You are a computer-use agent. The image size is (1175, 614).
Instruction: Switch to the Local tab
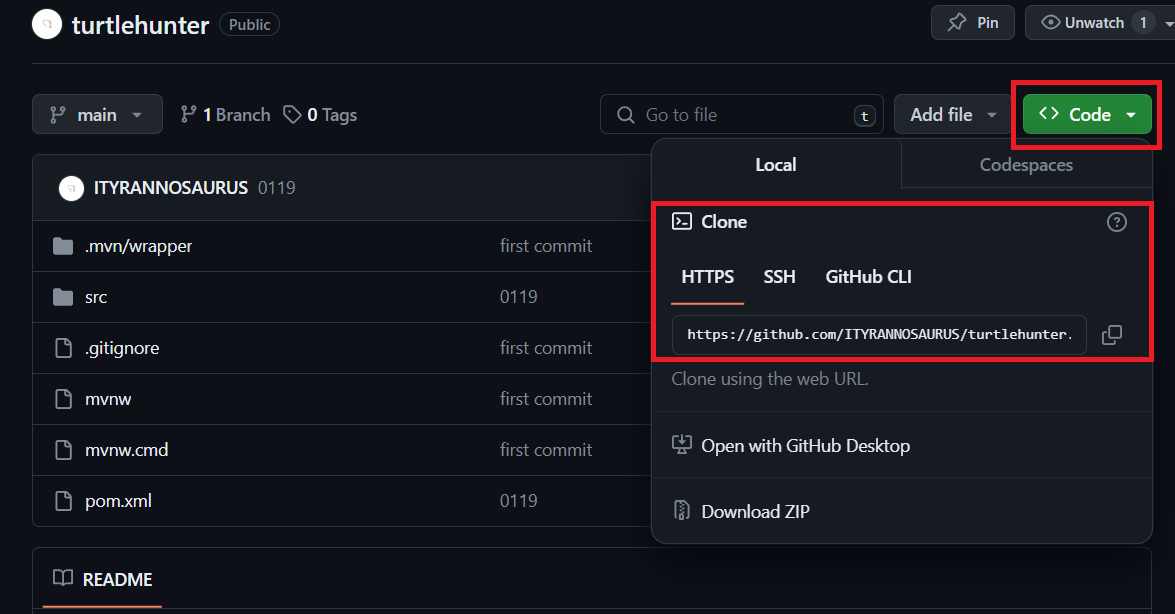coord(776,164)
